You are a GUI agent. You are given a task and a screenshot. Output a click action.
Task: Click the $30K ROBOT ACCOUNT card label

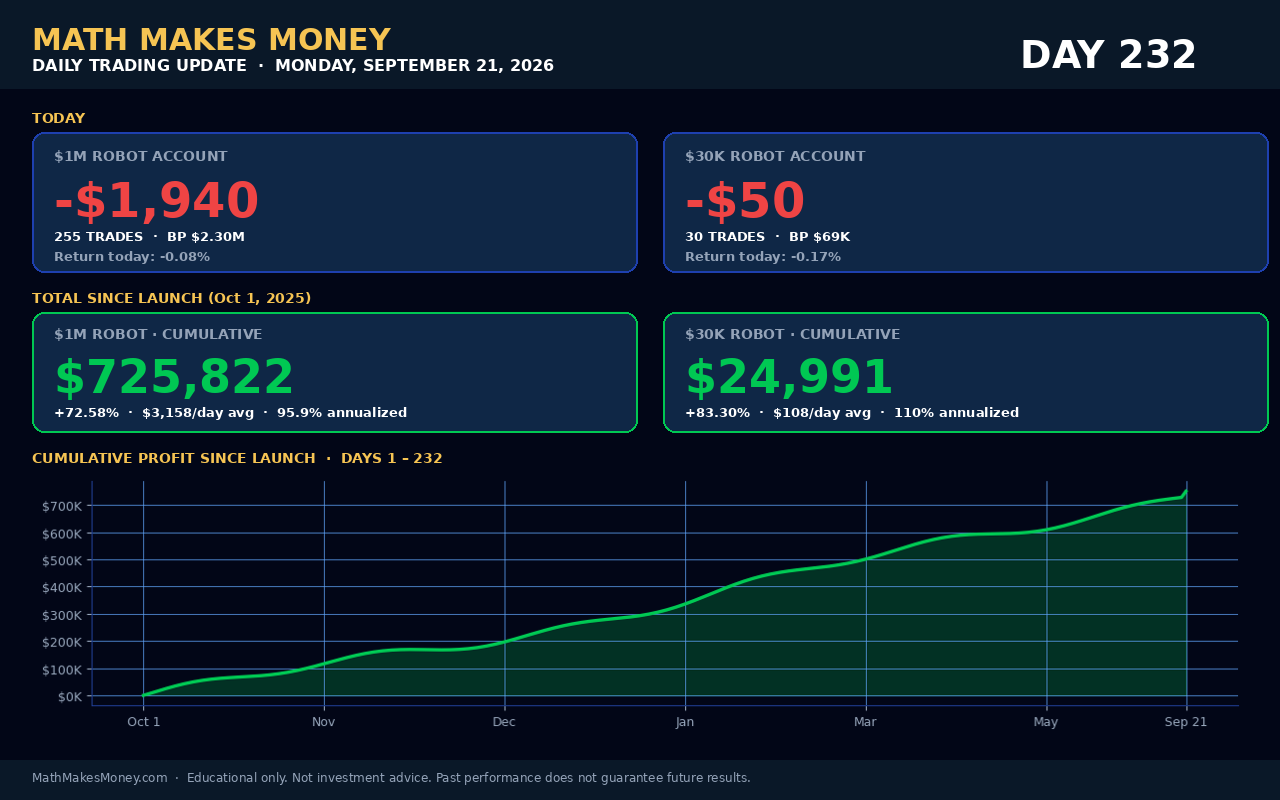tap(775, 157)
